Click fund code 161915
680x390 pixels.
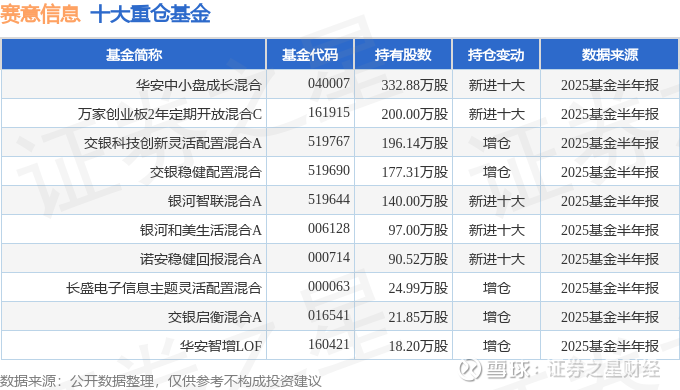(x=329, y=112)
